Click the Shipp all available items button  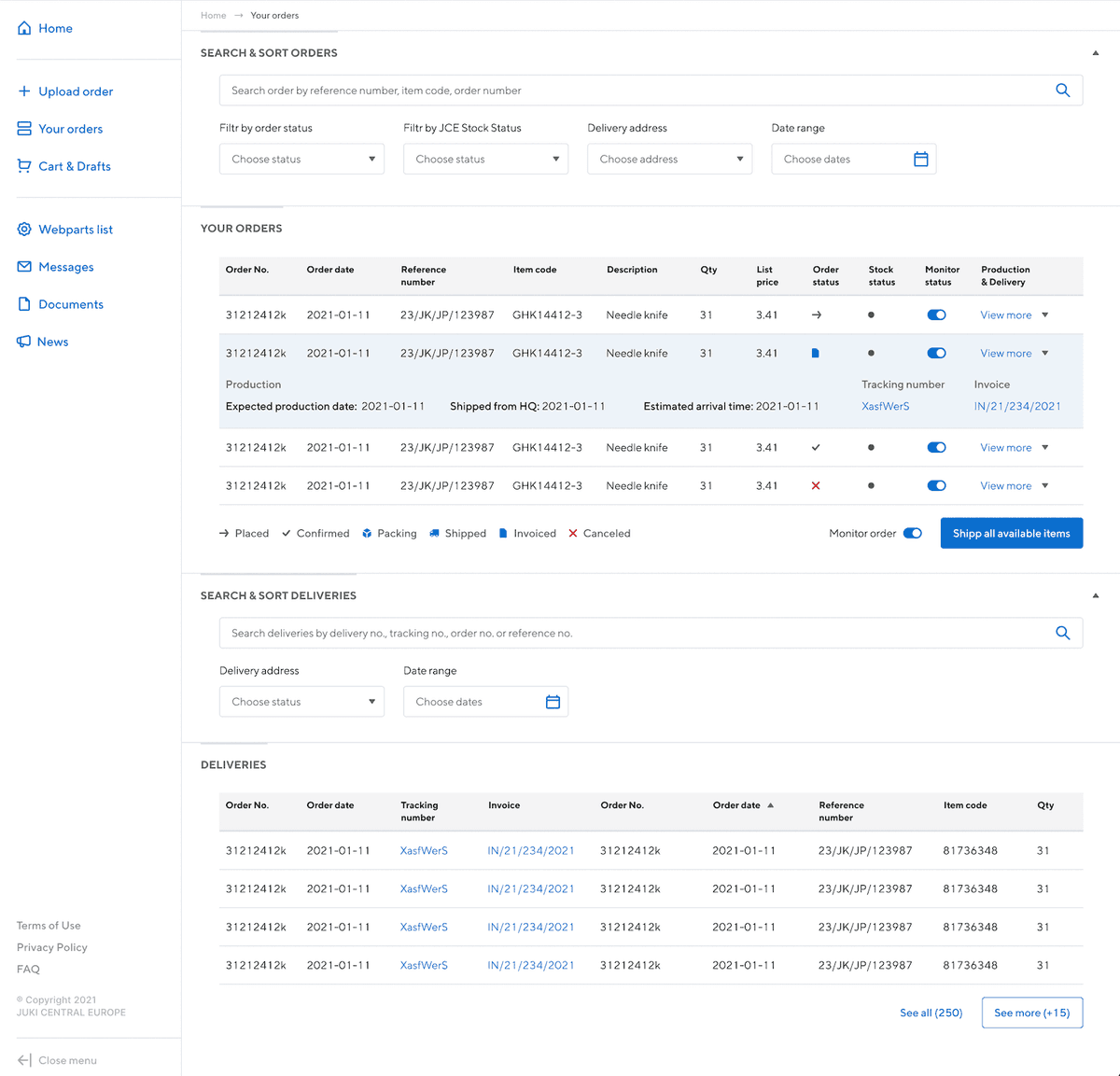click(x=1012, y=533)
